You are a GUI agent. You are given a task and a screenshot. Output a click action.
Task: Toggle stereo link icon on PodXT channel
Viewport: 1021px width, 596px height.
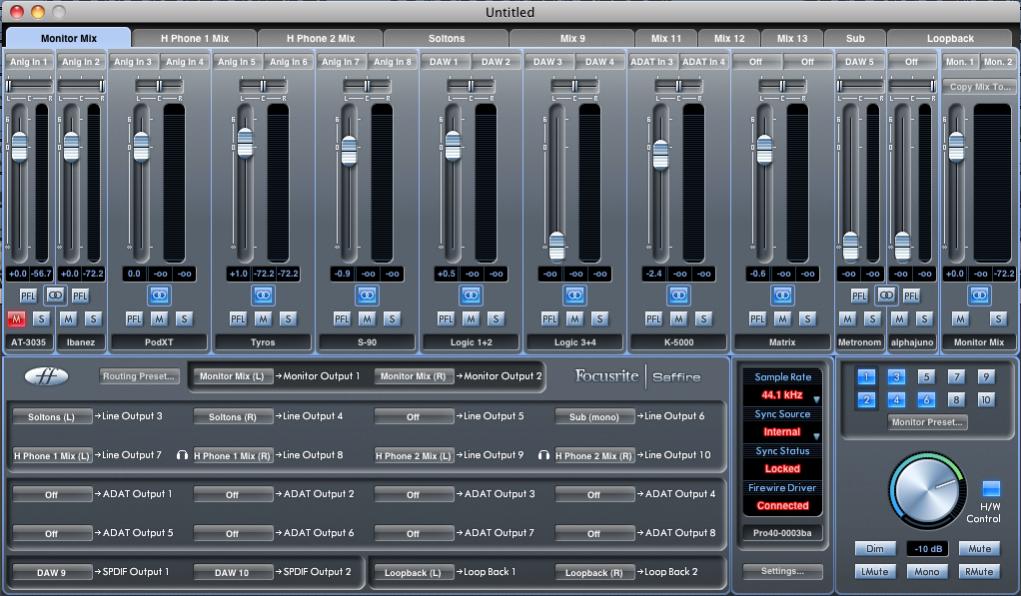tap(159, 296)
